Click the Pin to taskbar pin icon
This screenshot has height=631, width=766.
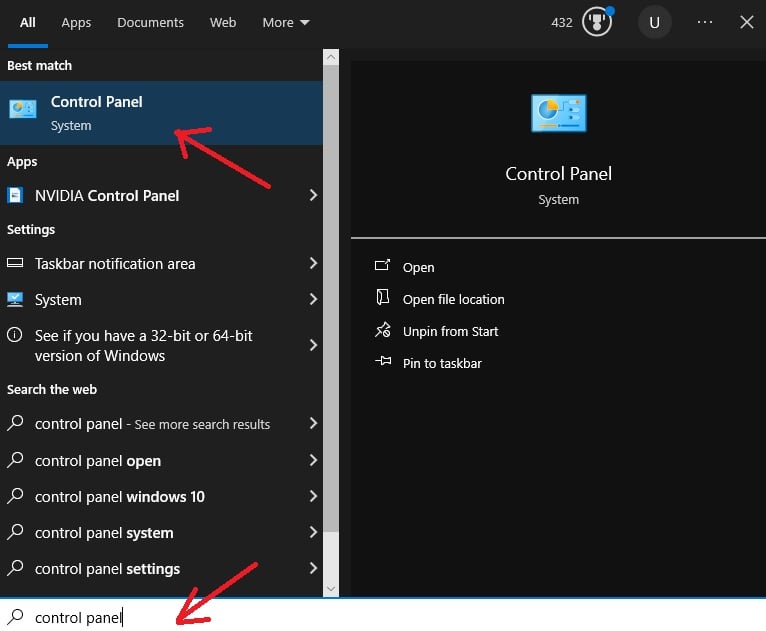[x=382, y=363]
